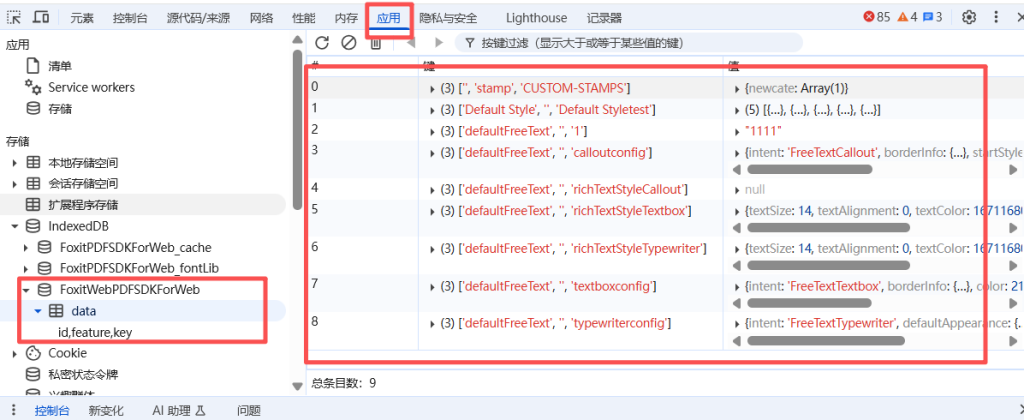Image resolution: width=1024 pixels, height=420 pixels.
Task: Expand the Cookie storage node
Action: 14,353
